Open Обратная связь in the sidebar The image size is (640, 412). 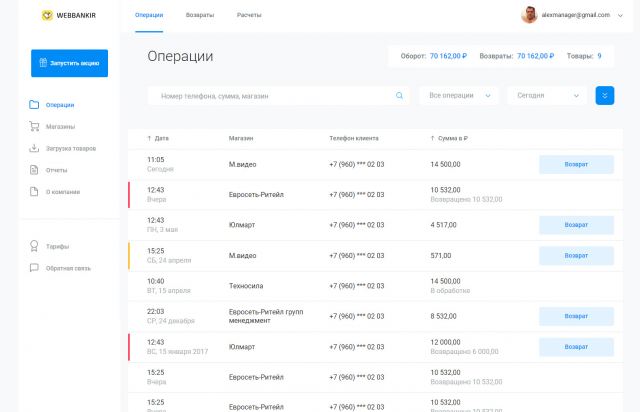[x=68, y=268]
